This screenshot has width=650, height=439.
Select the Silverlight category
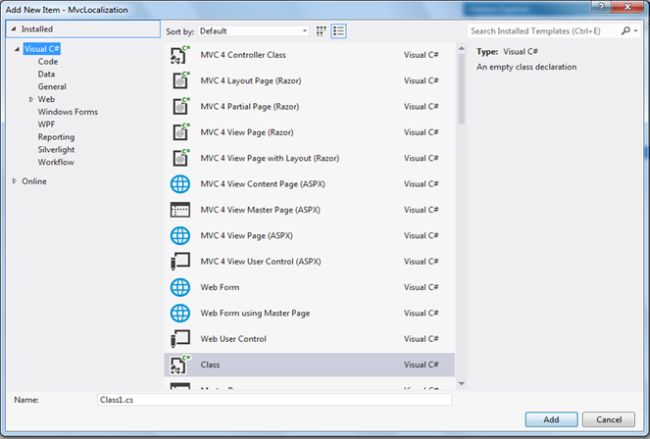click(x=56, y=149)
